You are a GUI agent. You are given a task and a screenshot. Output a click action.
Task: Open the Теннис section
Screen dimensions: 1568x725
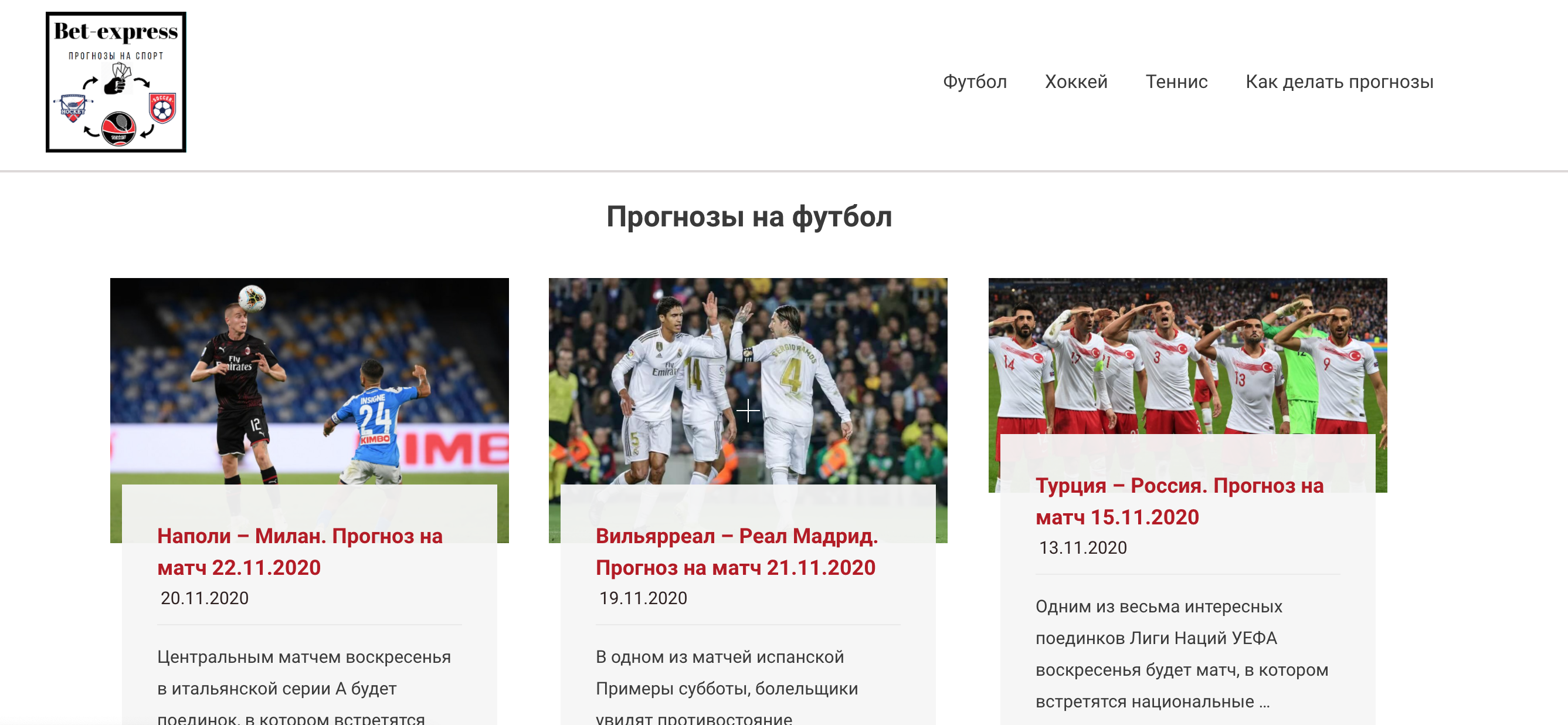(x=1177, y=81)
